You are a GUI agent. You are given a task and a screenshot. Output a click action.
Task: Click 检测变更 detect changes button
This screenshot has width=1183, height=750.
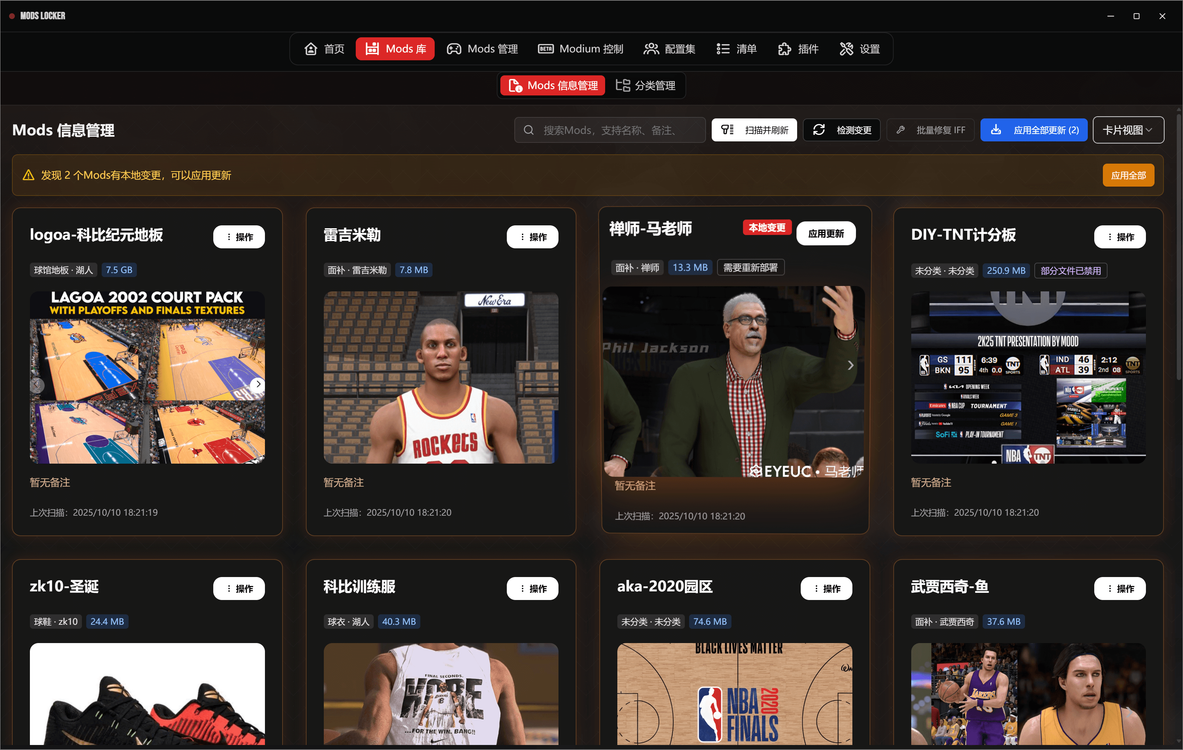pos(842,130)
